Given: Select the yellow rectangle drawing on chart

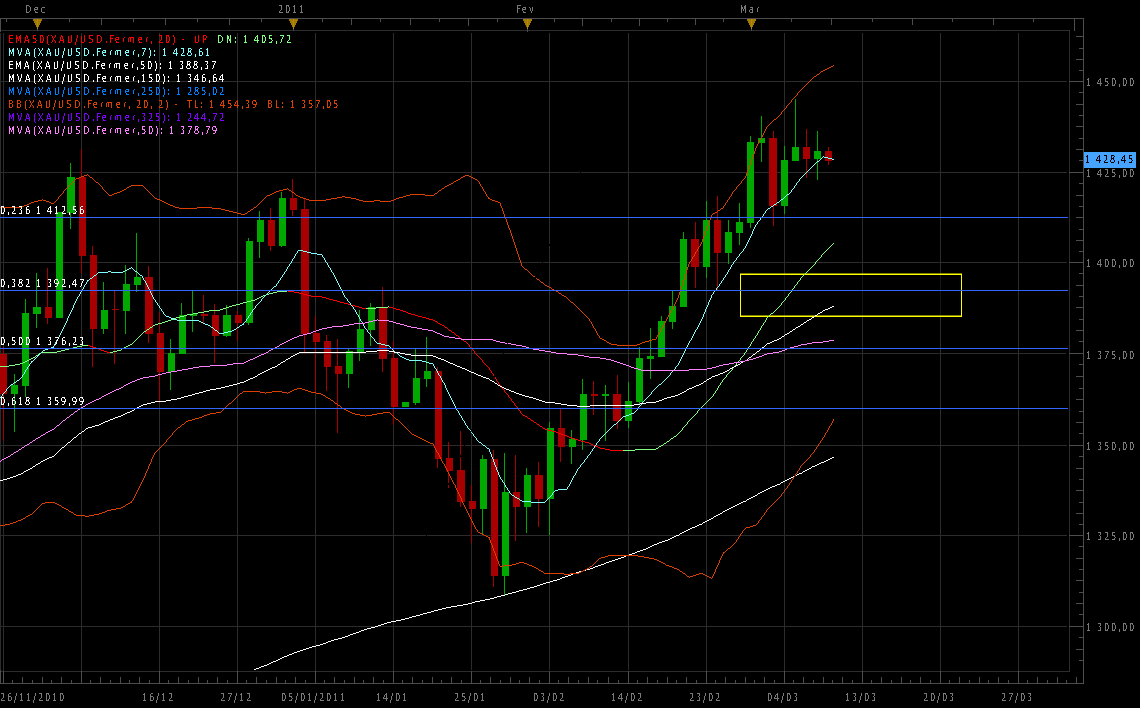Looking at the screenshot, I should click(850, 275).
